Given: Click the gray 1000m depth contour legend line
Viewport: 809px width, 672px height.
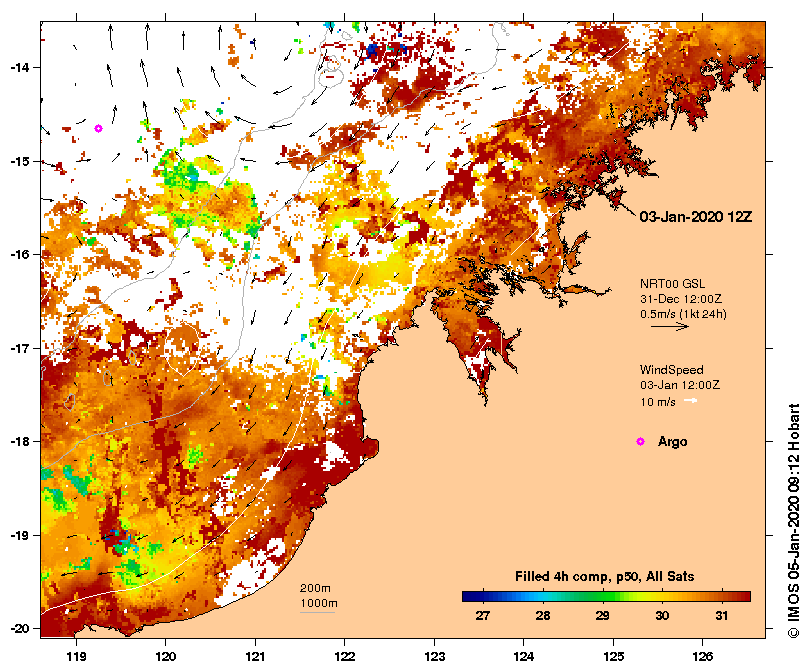Looking at the screenshot, I should [x=317, y=613].
